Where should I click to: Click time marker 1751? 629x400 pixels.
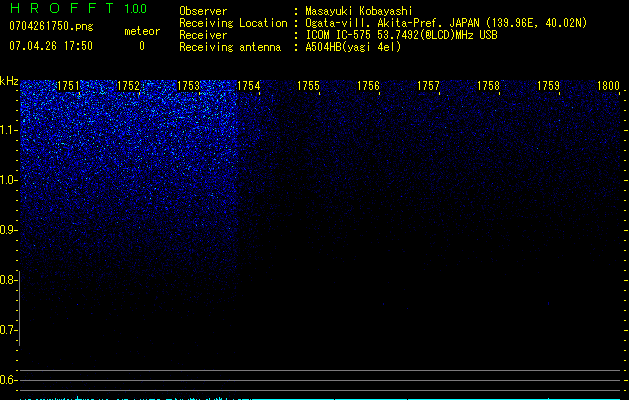[x=68, y=86]
